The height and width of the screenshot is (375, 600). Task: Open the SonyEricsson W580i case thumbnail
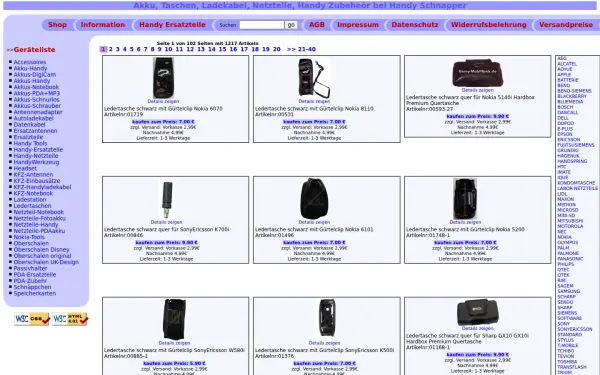(174, 320)
